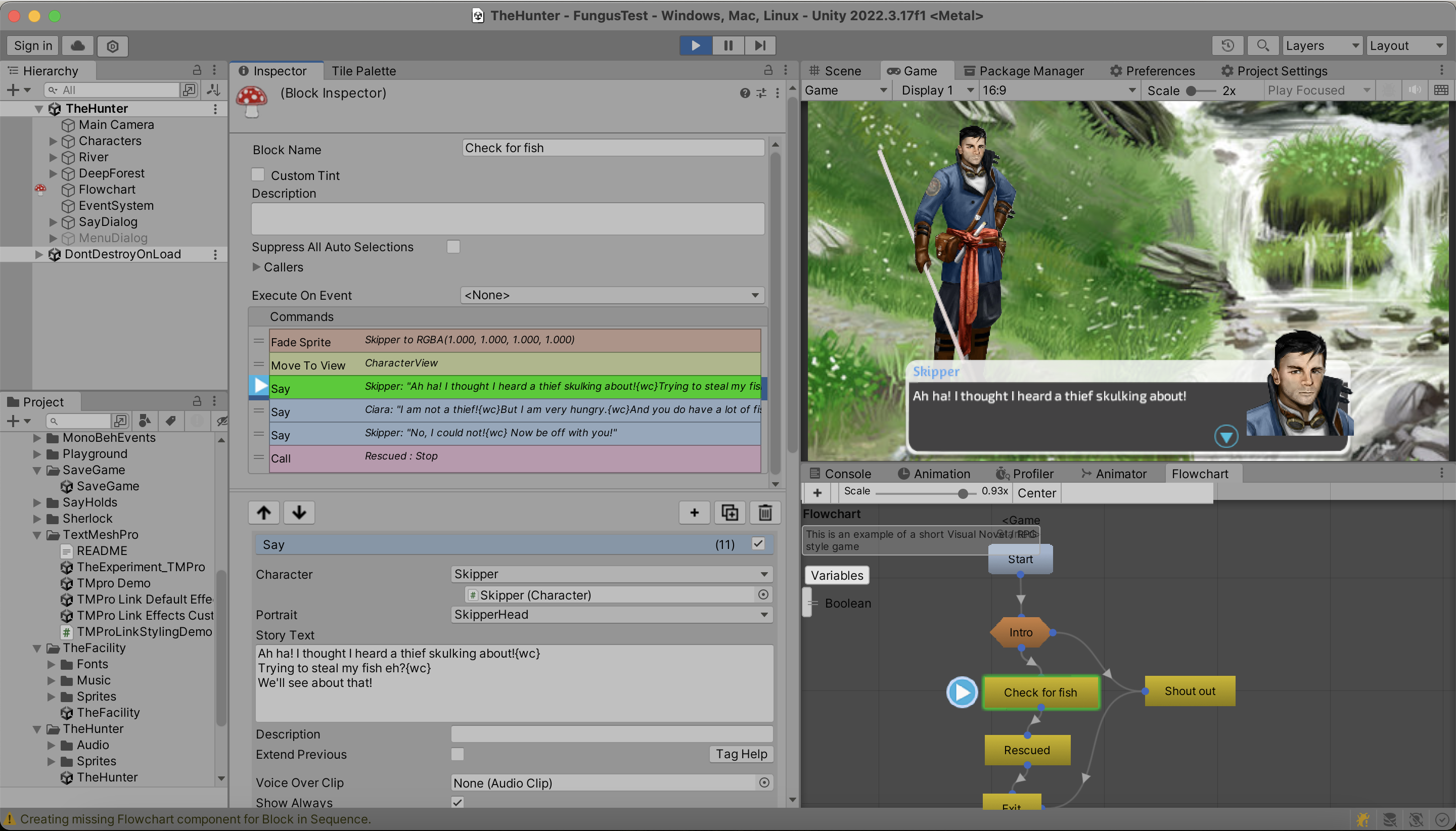Click Add command plus button
This screenshot has height=831, width=1456.
694,513
